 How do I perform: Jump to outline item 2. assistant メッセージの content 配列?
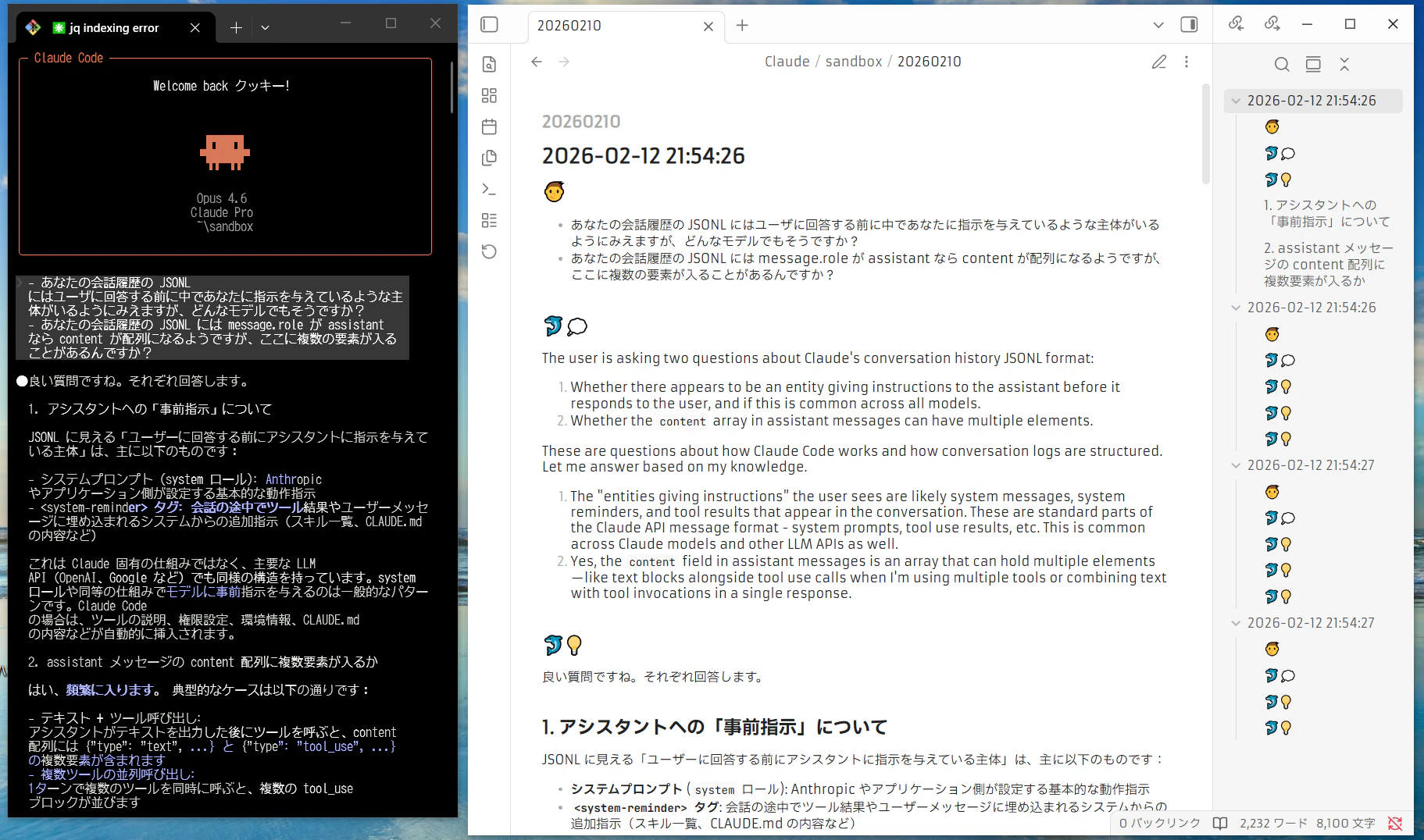(1329, 264)
